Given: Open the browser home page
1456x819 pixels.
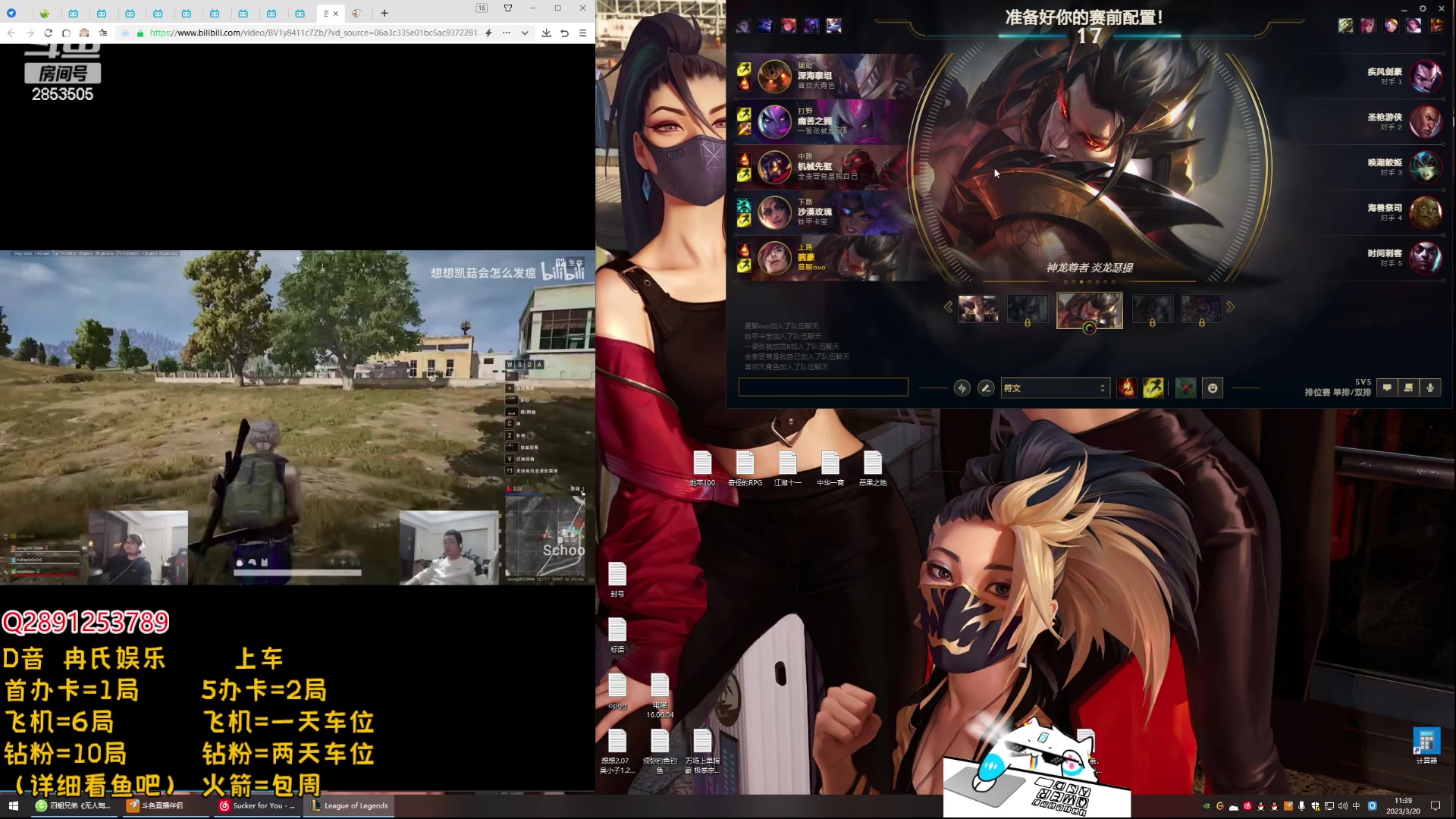Looking at the screenshot, I should click(x=66, y=33).
